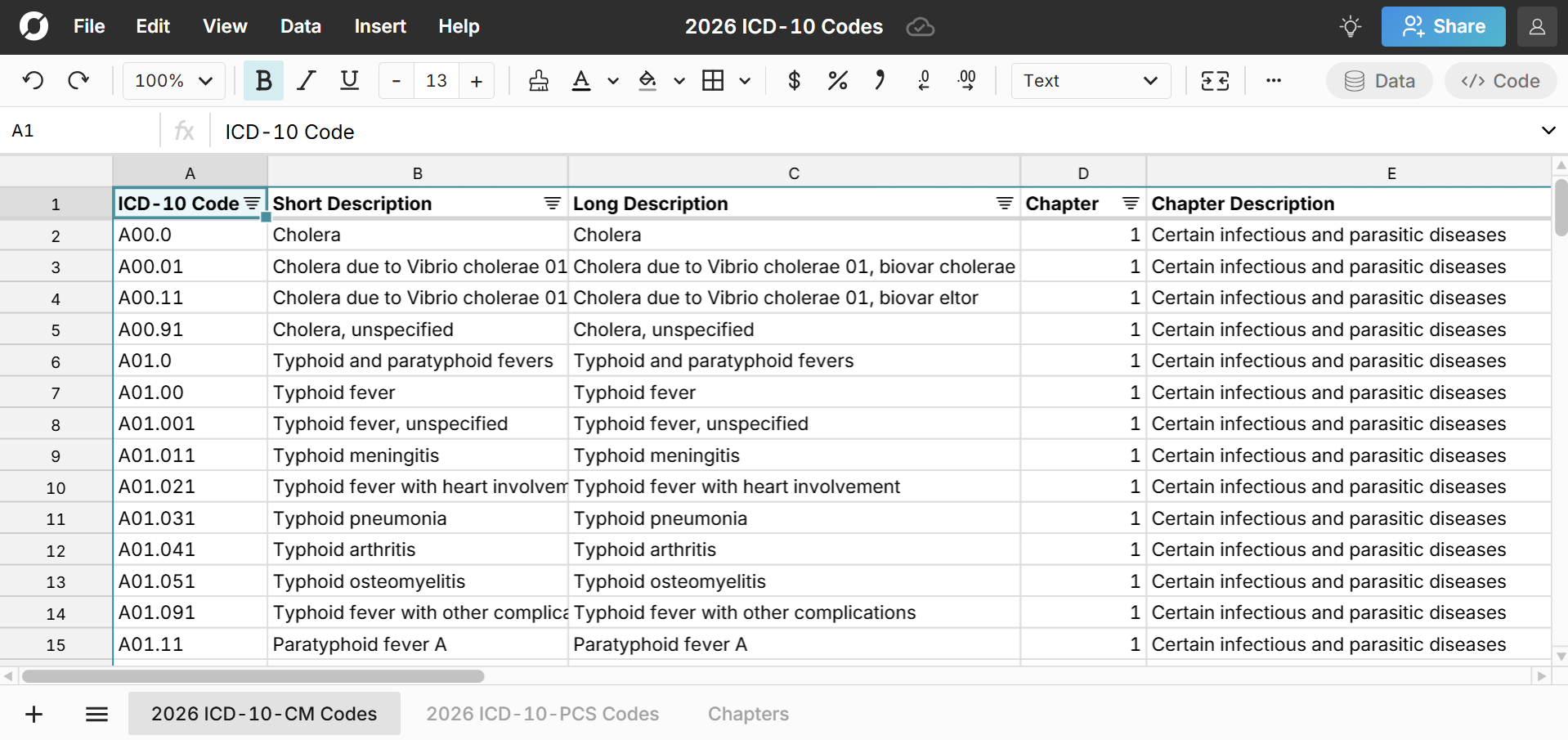The width and height of the screenshot is (1568, 740).
Task: Click the Share button
Action: 1443,27
